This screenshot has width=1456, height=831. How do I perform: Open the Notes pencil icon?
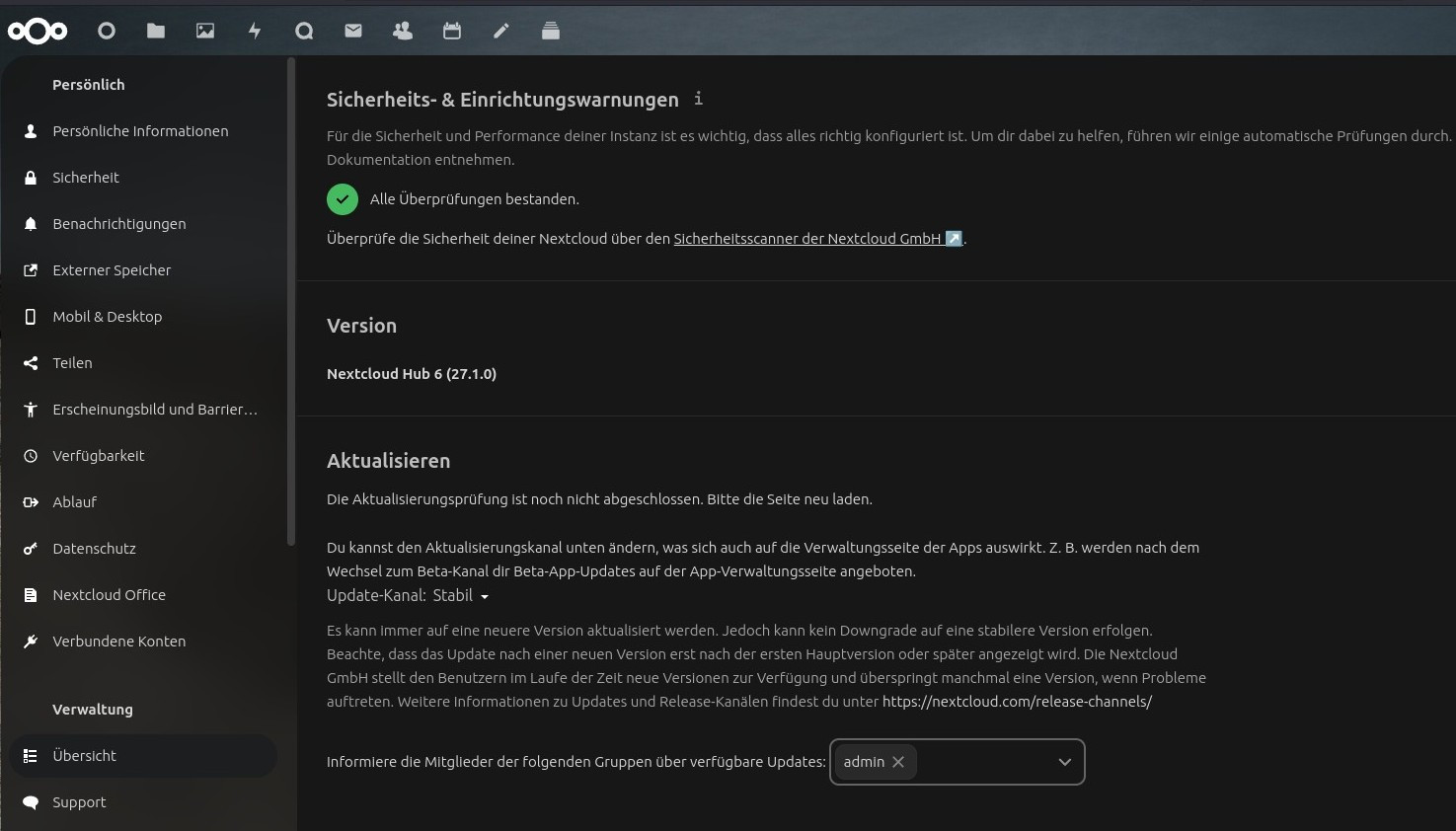pyautogui.click(x=501, y=32)
